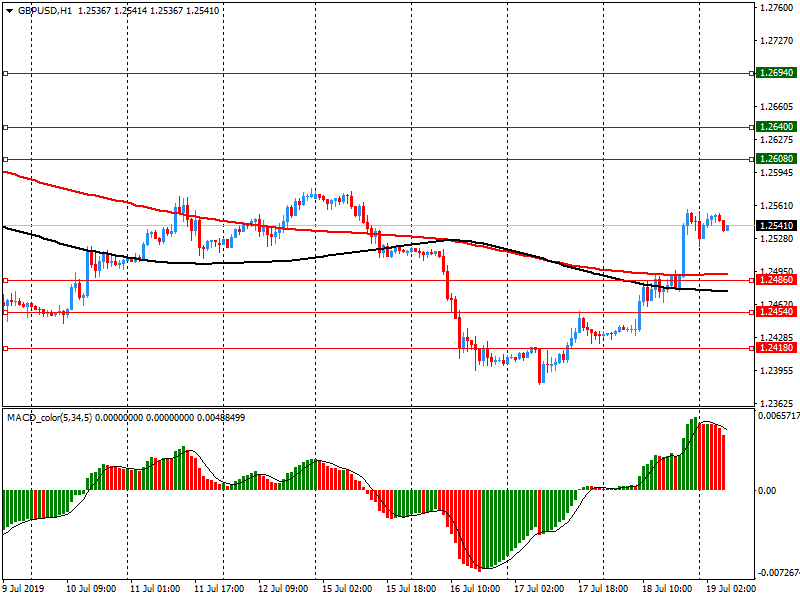Click the 15 Jul 18:00 time label

411,589
